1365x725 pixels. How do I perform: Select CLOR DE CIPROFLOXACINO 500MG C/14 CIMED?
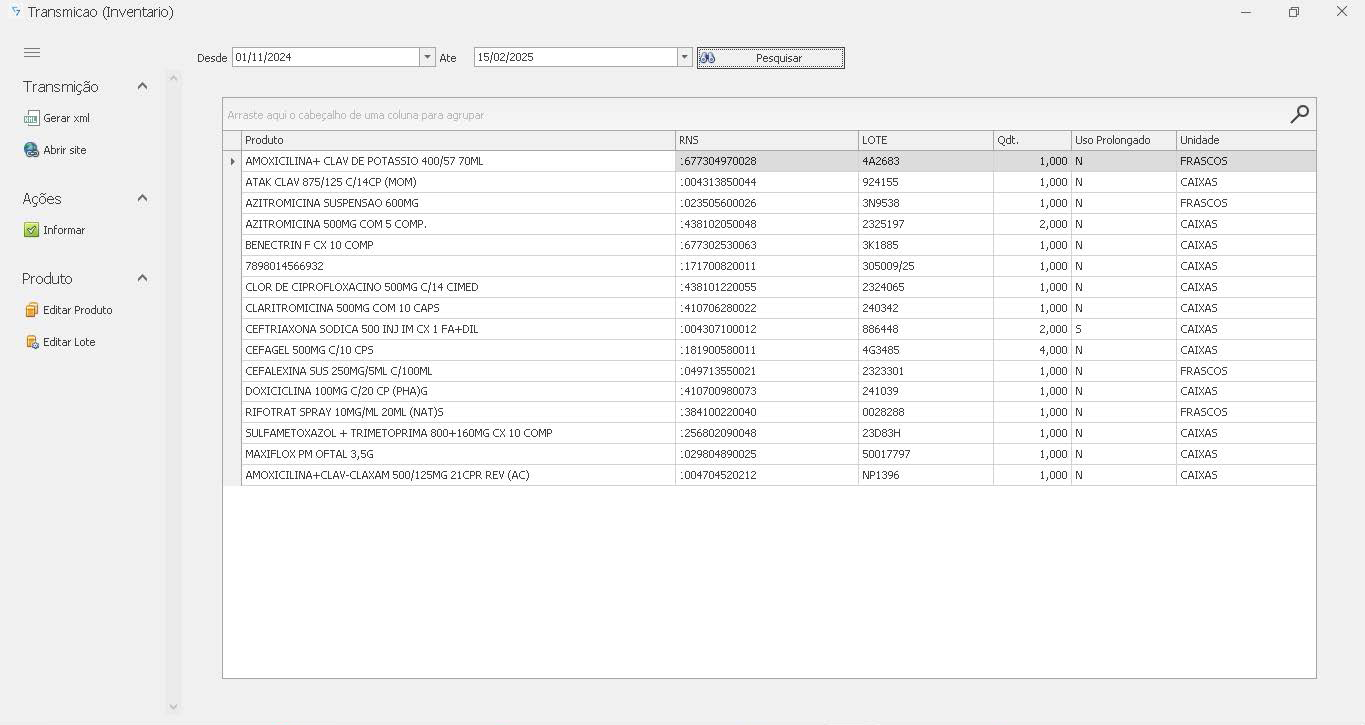(769, 287)
